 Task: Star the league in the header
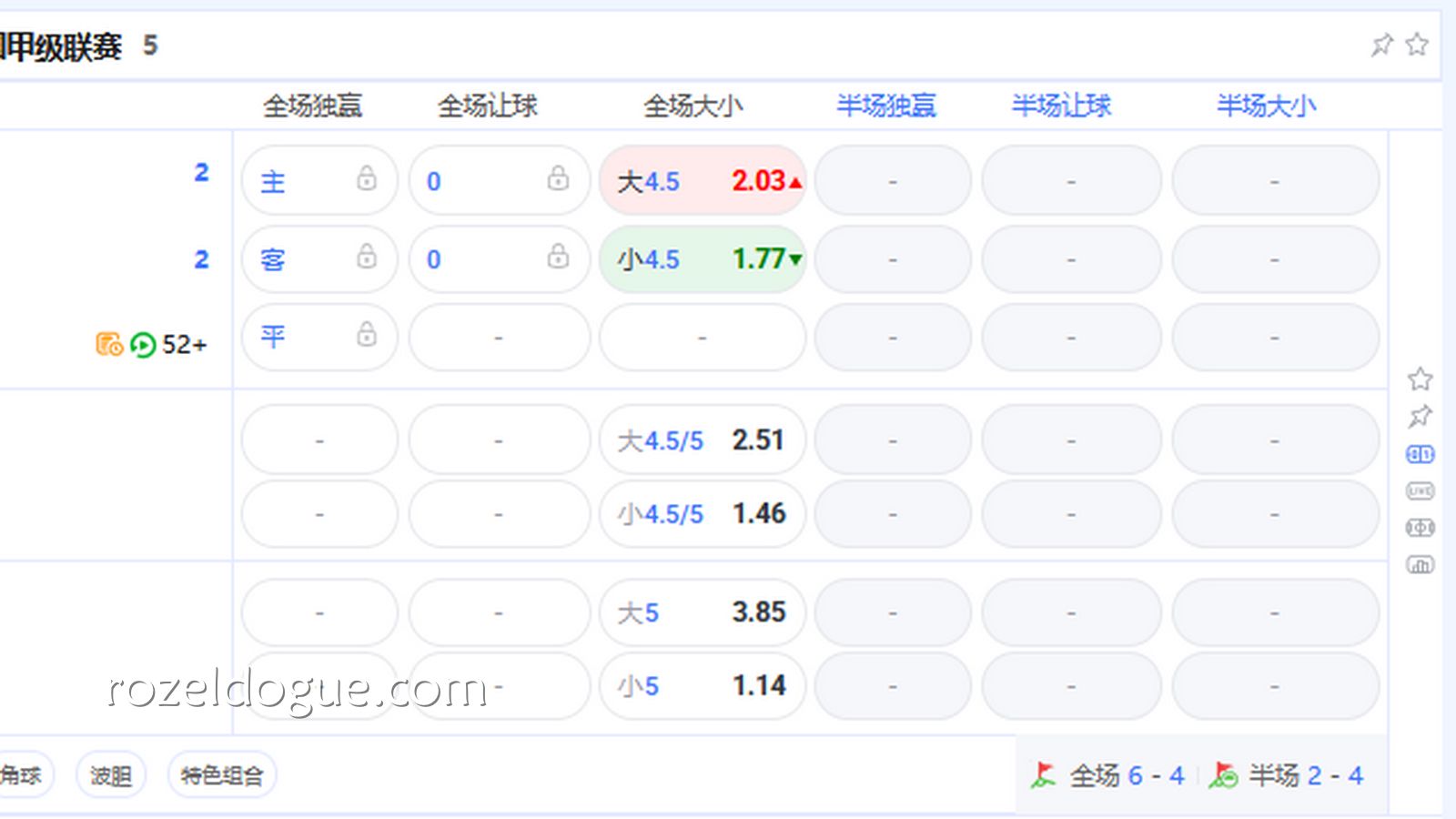pyautogui.click(x=1417, y=45)
